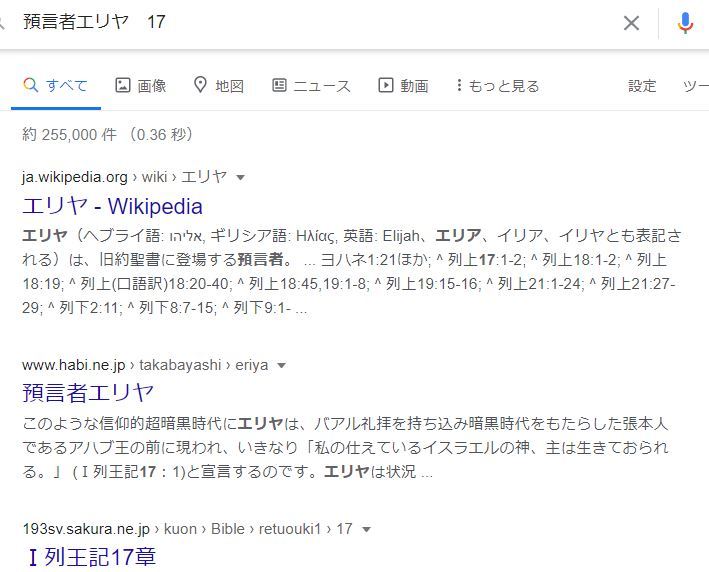Expand options arrow next to www.habi.ne.jp URL
Image resolution: width=709 pixels, height=572 pixels.
tap(281, 365)
